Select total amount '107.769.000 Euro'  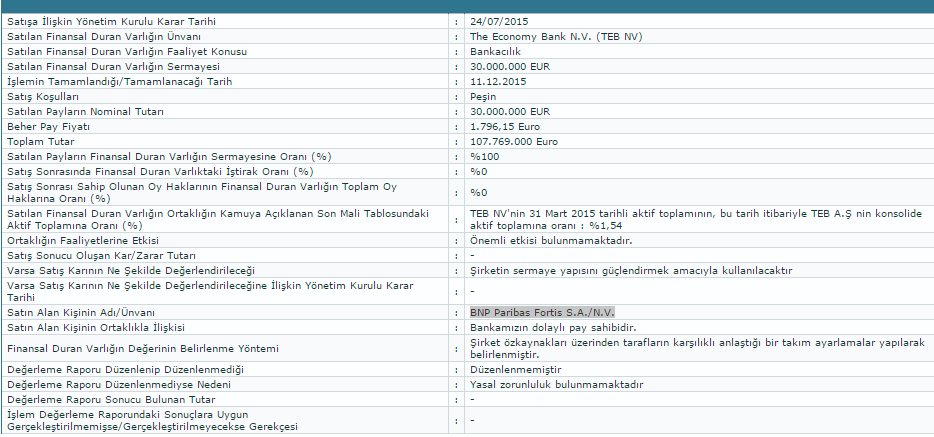coord(514,142)
